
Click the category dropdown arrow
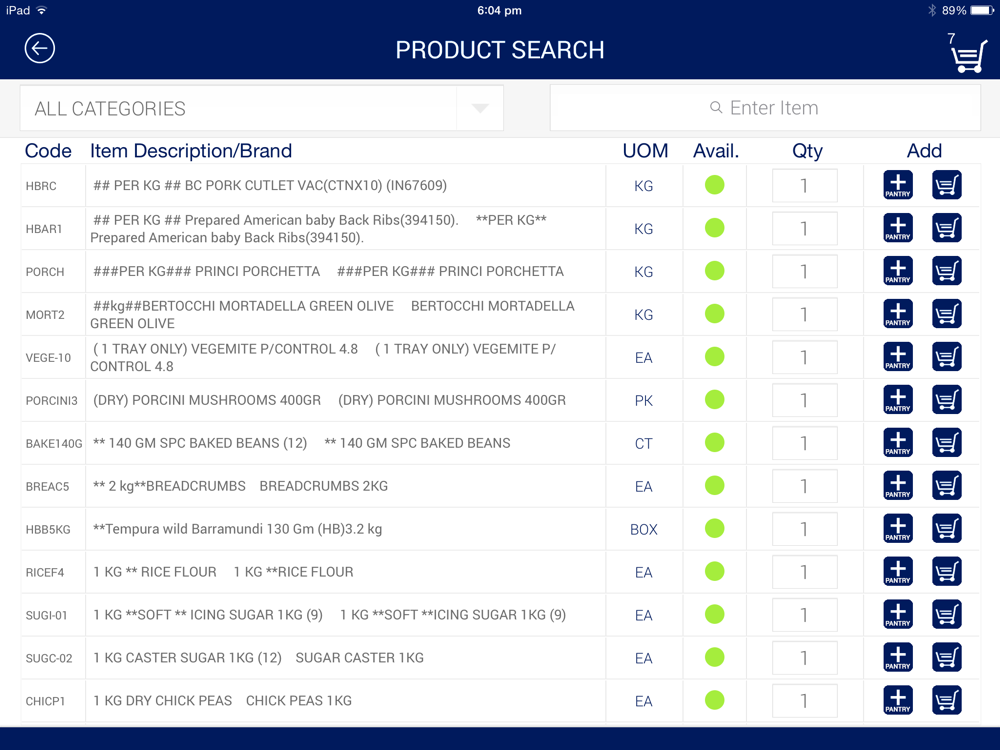coord(480,108)
